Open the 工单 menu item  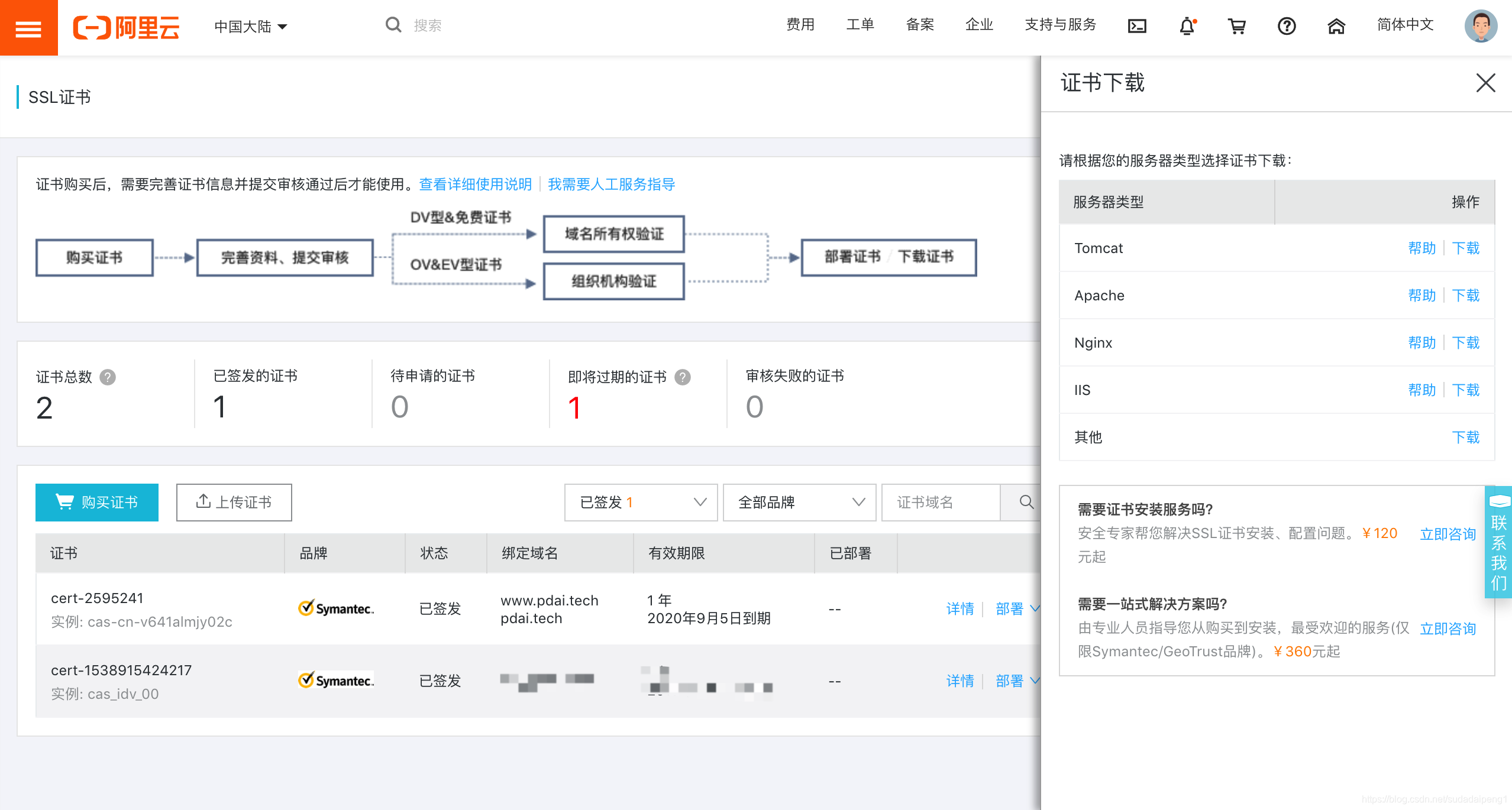tap(860, 24)
